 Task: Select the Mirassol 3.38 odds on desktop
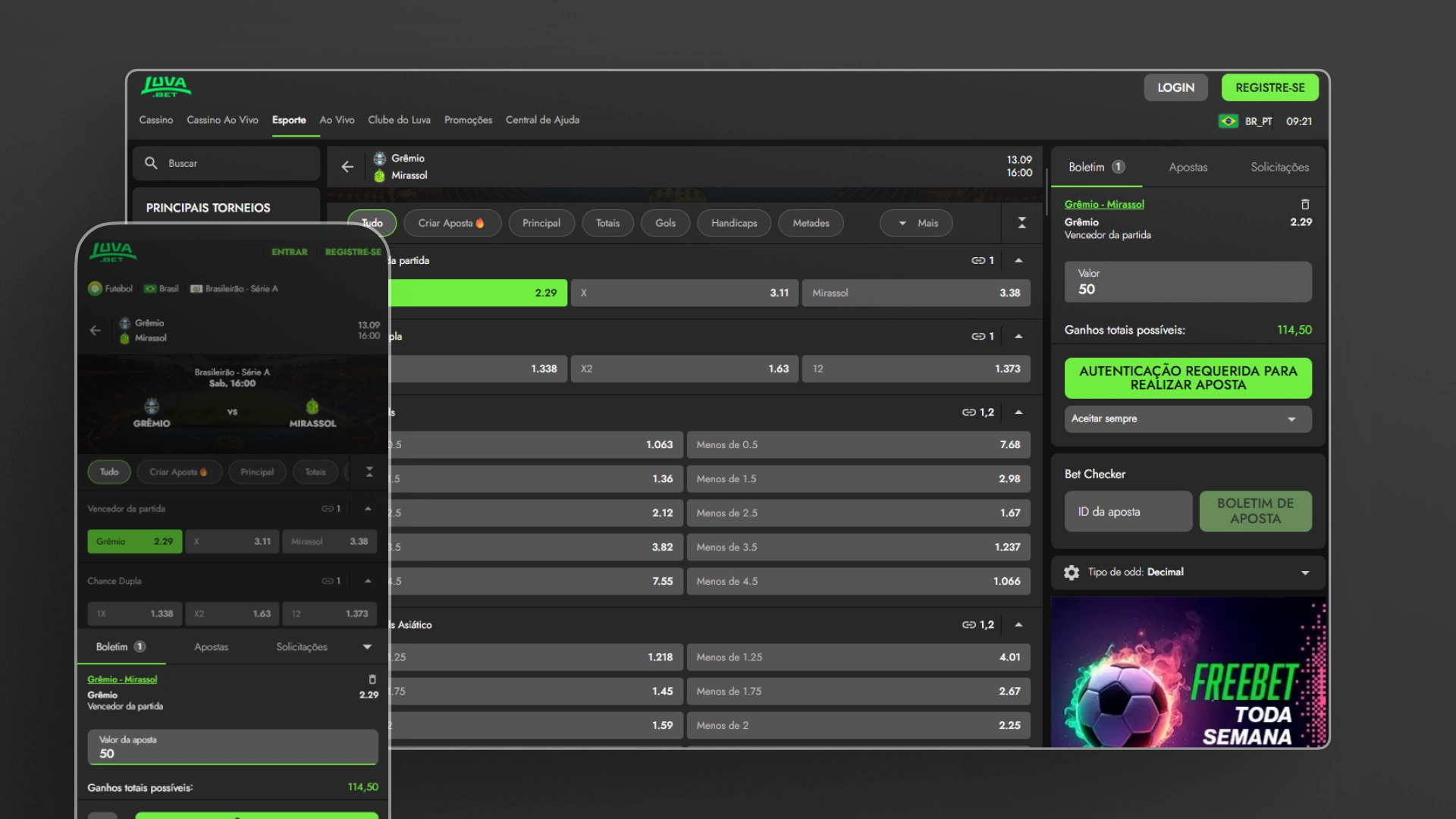tap(915, 293)
